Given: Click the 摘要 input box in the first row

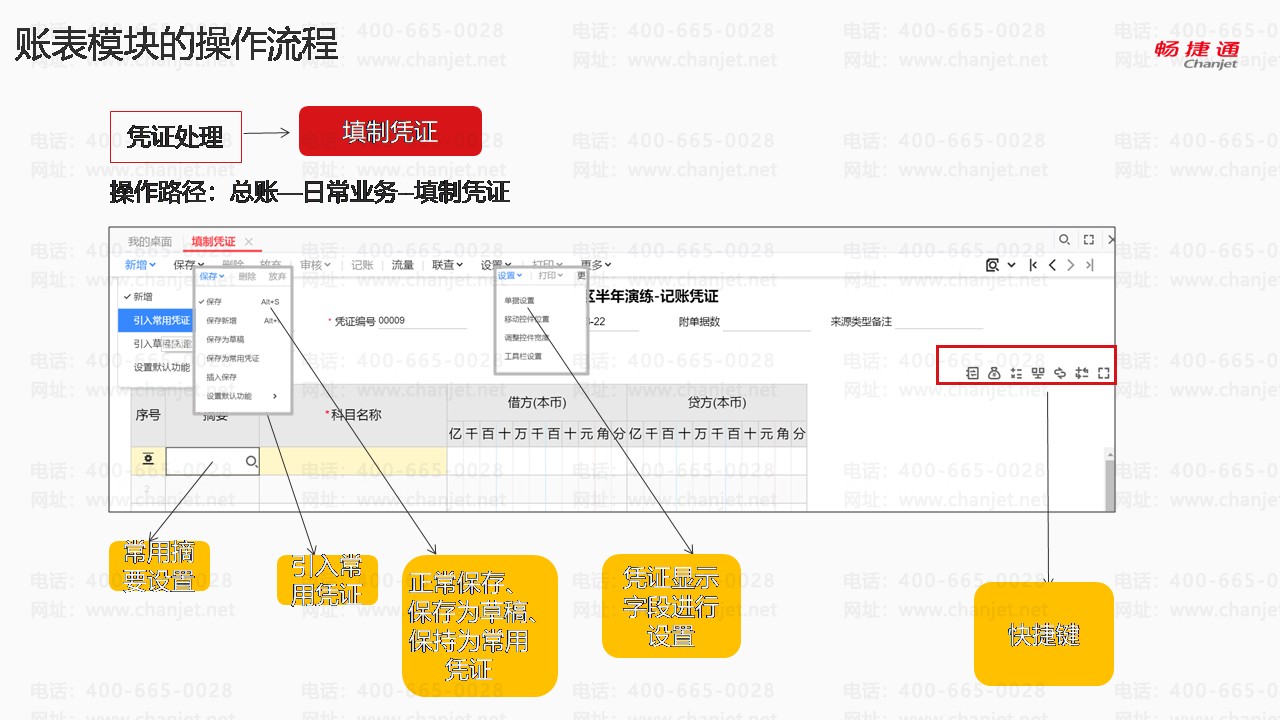Looking at the screenshot, I should (212, 461).
